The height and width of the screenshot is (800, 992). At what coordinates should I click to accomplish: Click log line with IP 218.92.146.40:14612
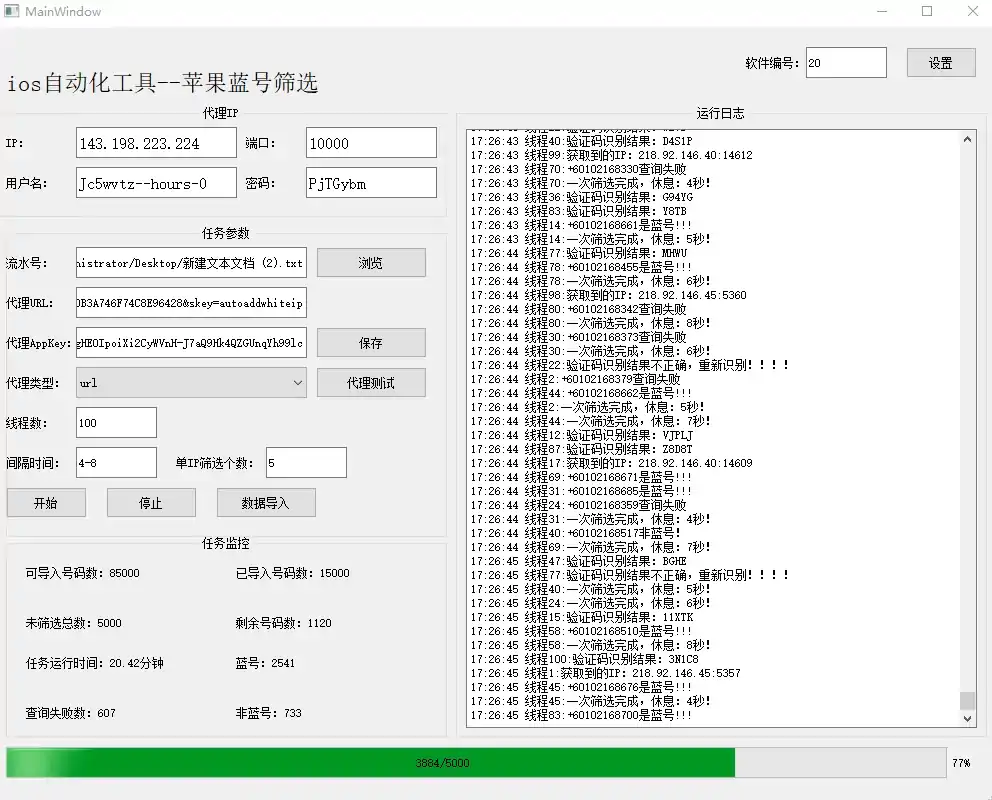pyautogui.click(x=612, y=155)
